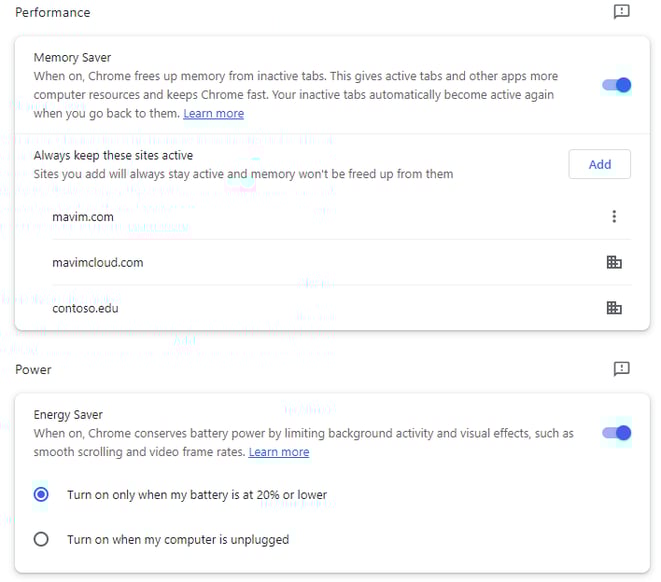Click the managed-by-organization icon beside contoso.edu
This screenshot has width=661, height=582.
[614, 308]
